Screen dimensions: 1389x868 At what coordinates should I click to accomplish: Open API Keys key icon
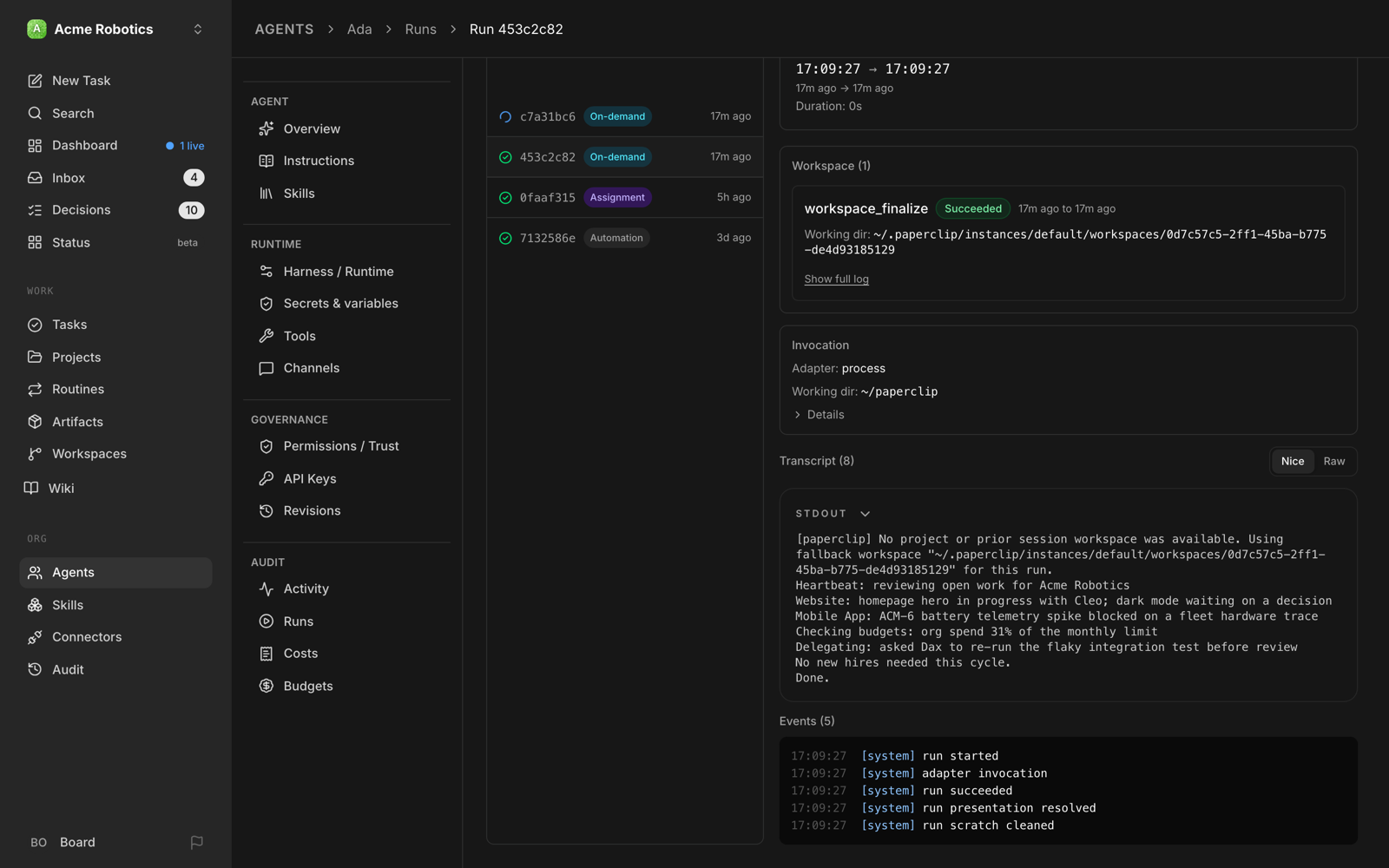point(267,479)
